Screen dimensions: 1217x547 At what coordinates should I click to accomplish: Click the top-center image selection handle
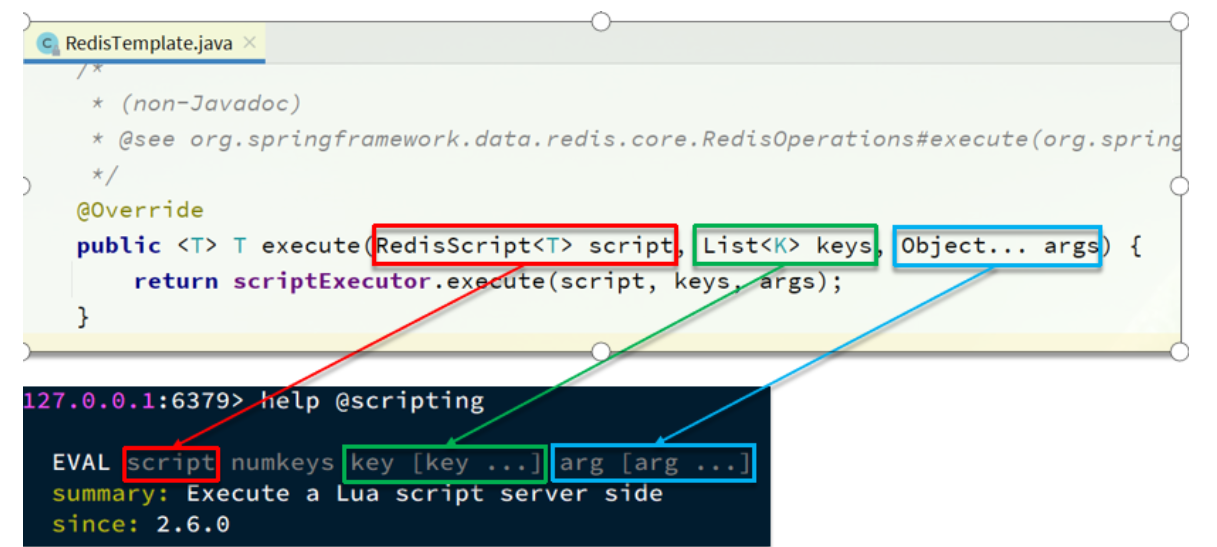(x=601, y=21)
